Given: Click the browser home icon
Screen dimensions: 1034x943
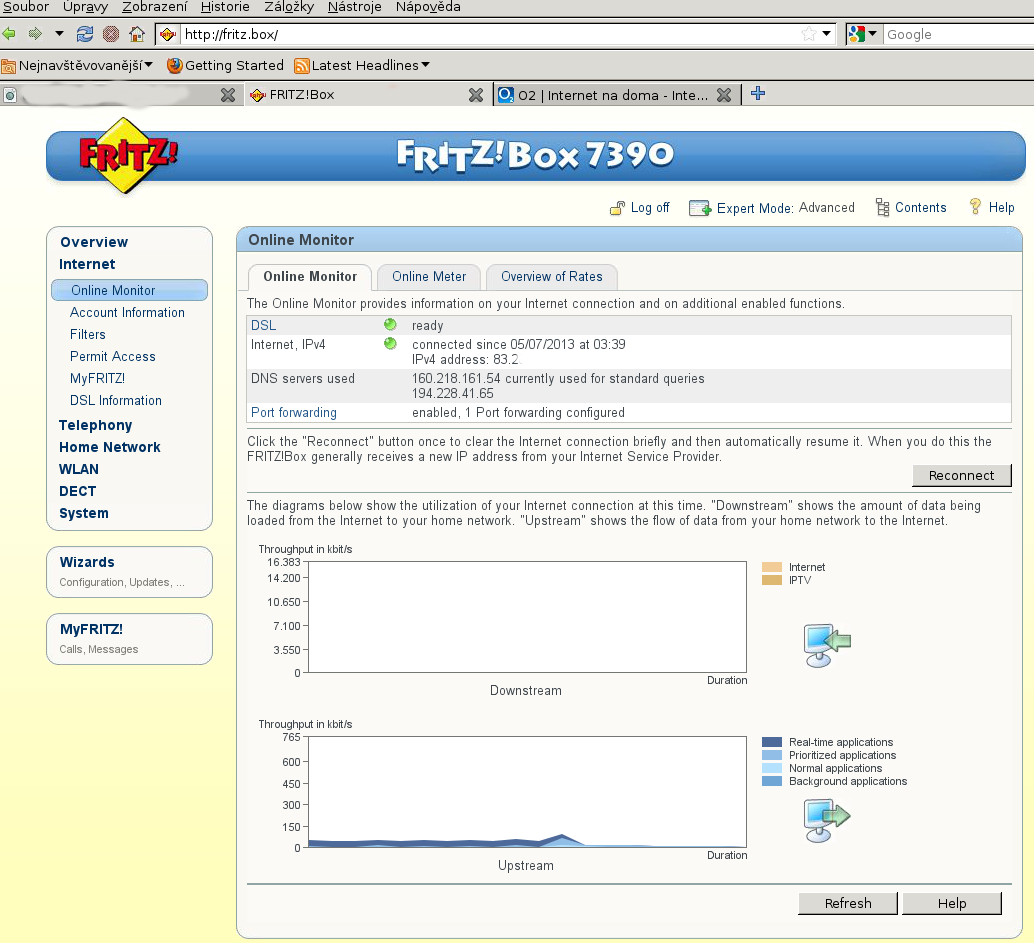Looking at the screenshot, I should [x=137, y=34].
